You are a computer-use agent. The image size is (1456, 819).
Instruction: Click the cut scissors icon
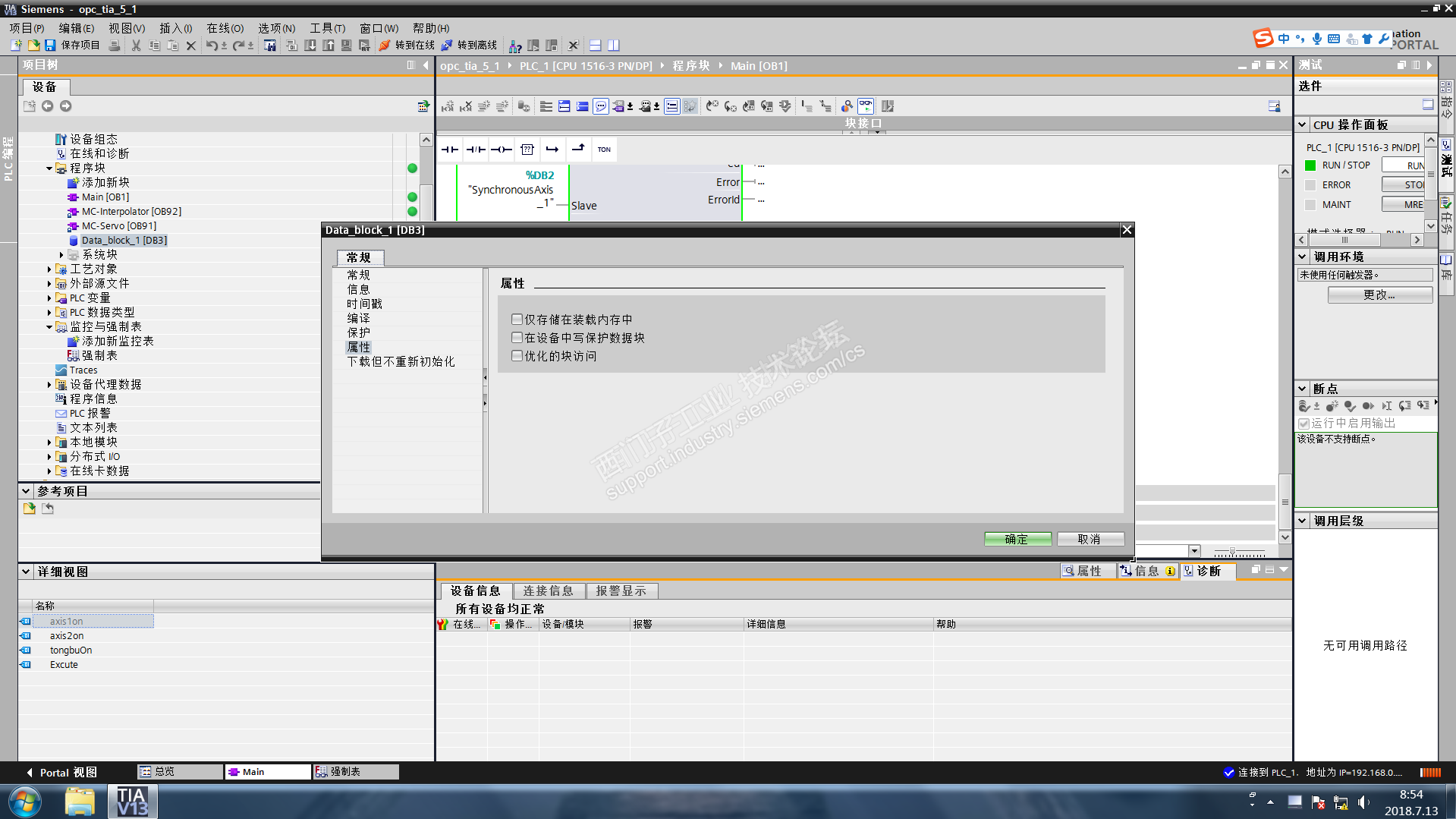point(136,46)
